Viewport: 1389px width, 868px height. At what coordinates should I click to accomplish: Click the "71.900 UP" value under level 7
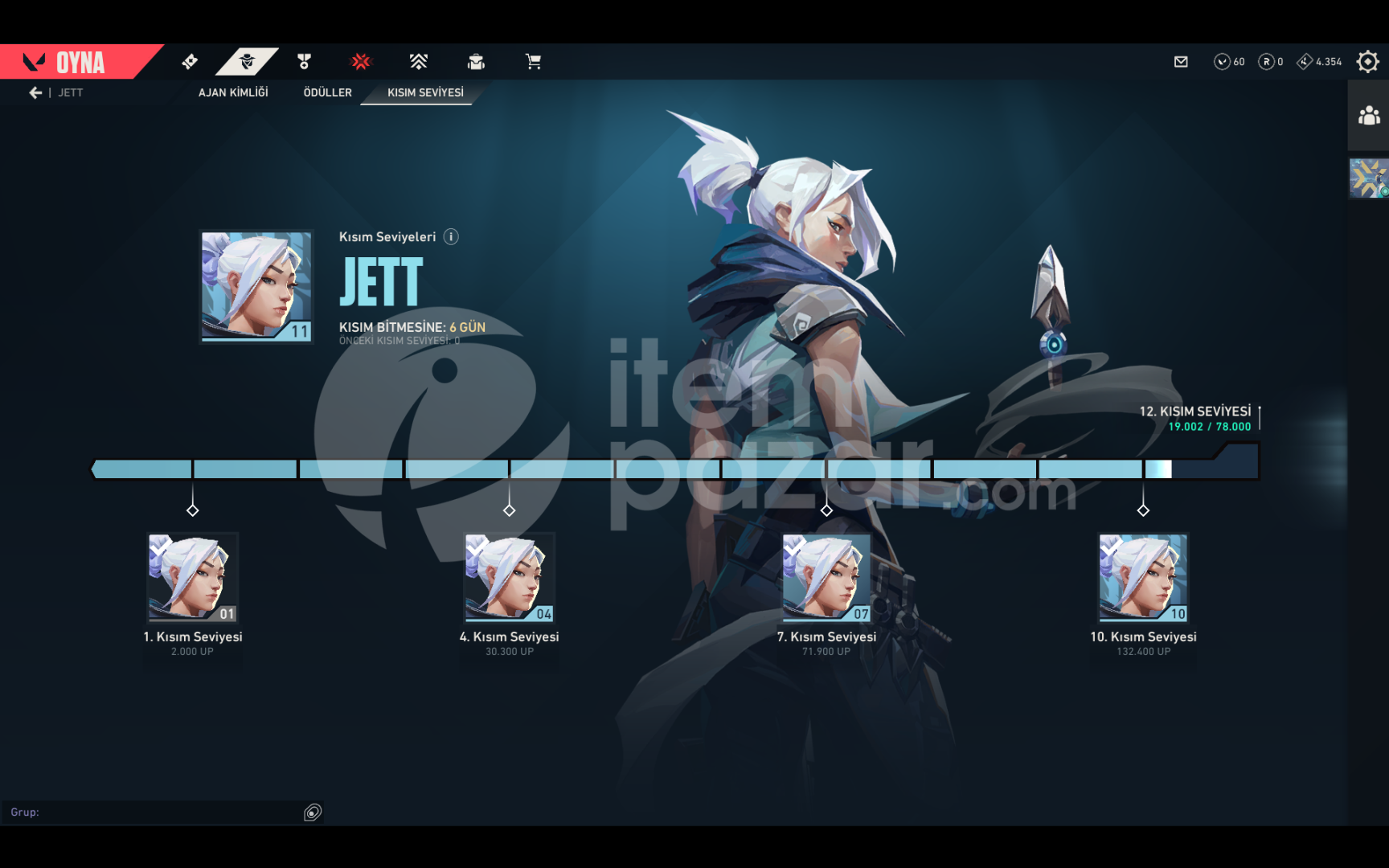tap(826, 652)
